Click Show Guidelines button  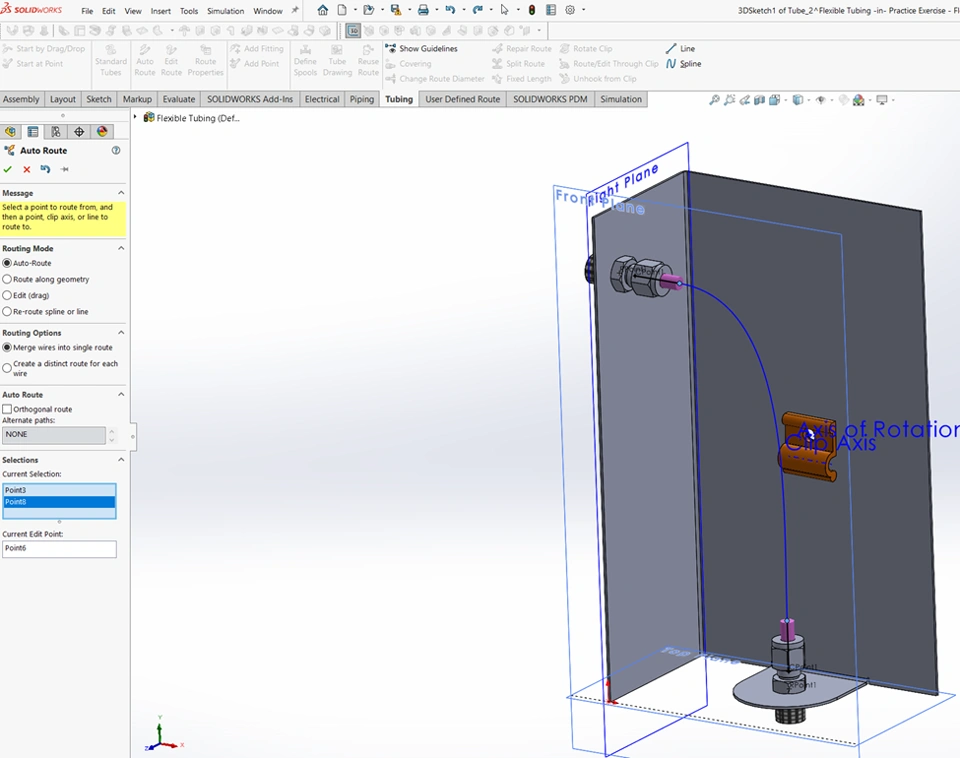(x=421, y=49)
